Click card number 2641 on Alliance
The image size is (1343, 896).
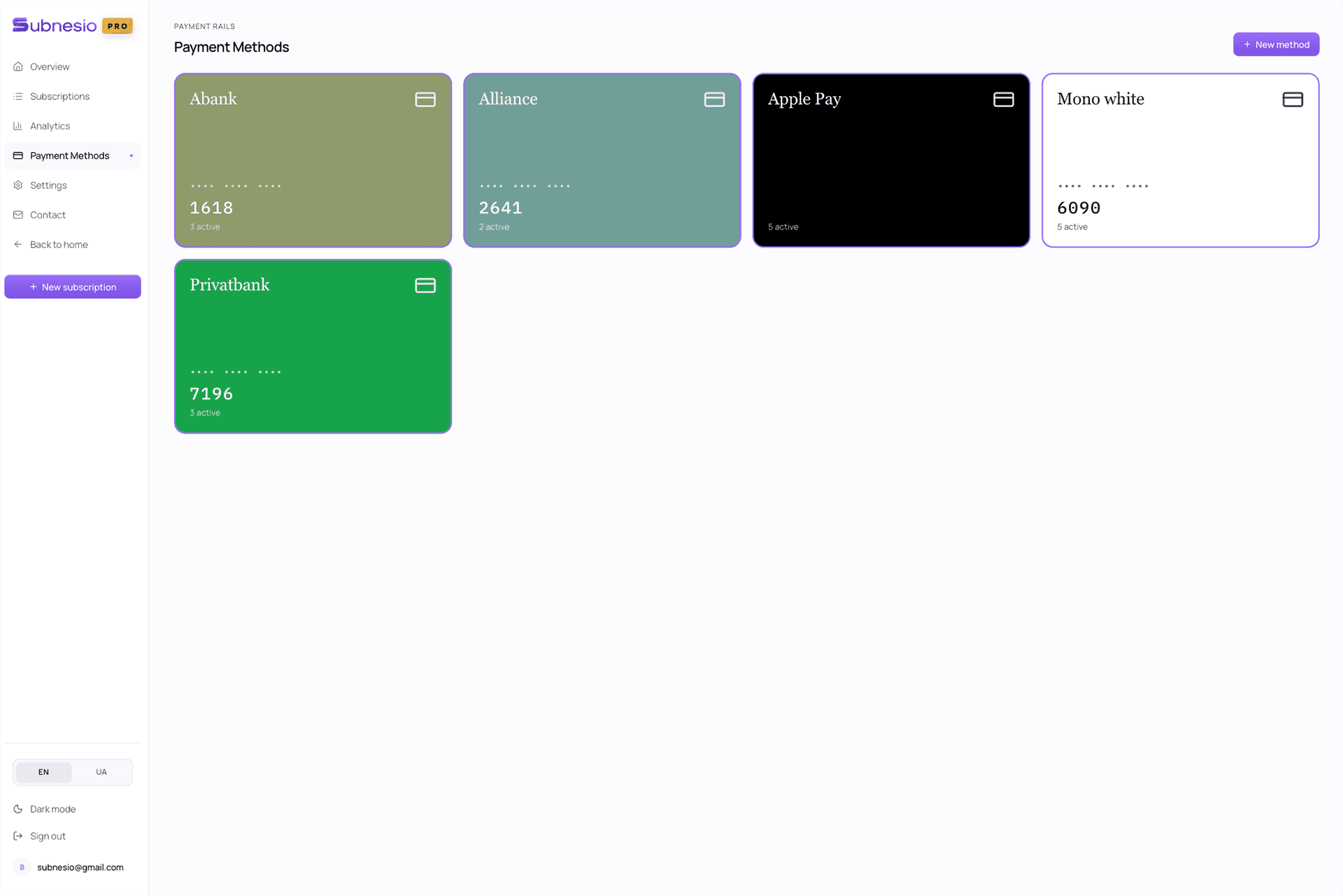coord(501,208)
